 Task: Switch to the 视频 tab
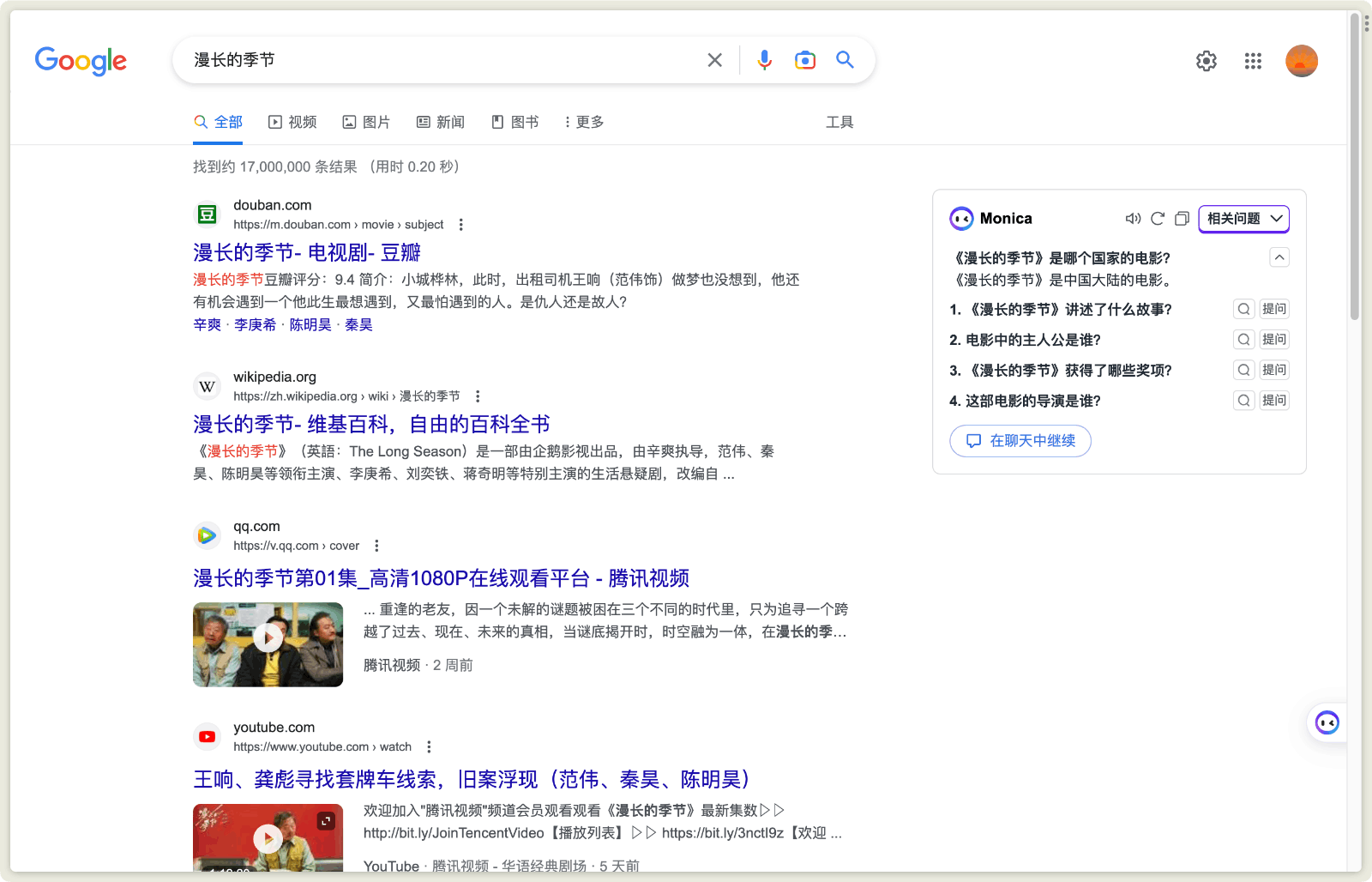click(x=292, y=122)
